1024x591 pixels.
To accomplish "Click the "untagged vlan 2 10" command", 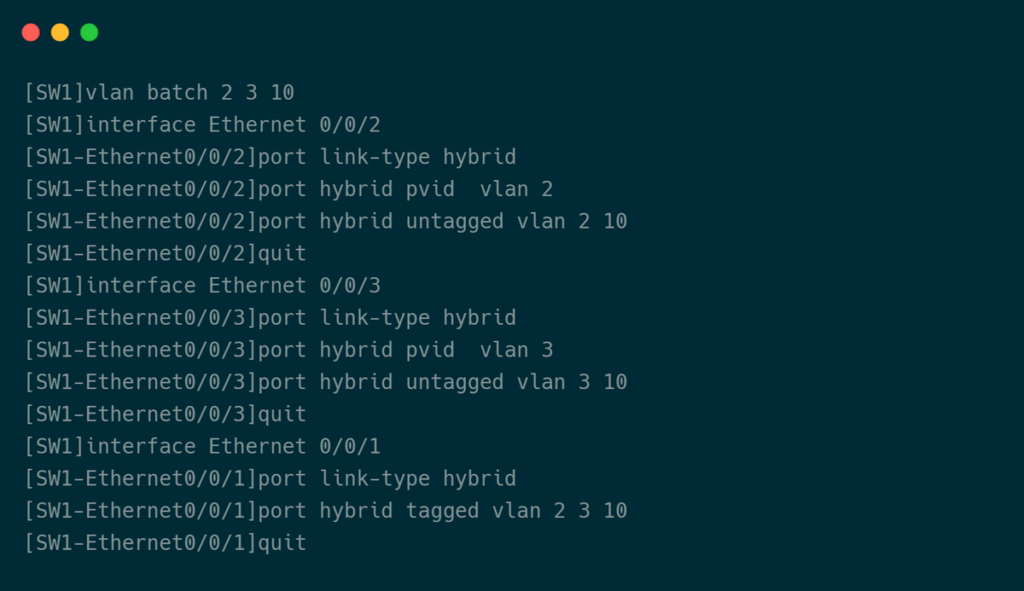I will [516, 221].
